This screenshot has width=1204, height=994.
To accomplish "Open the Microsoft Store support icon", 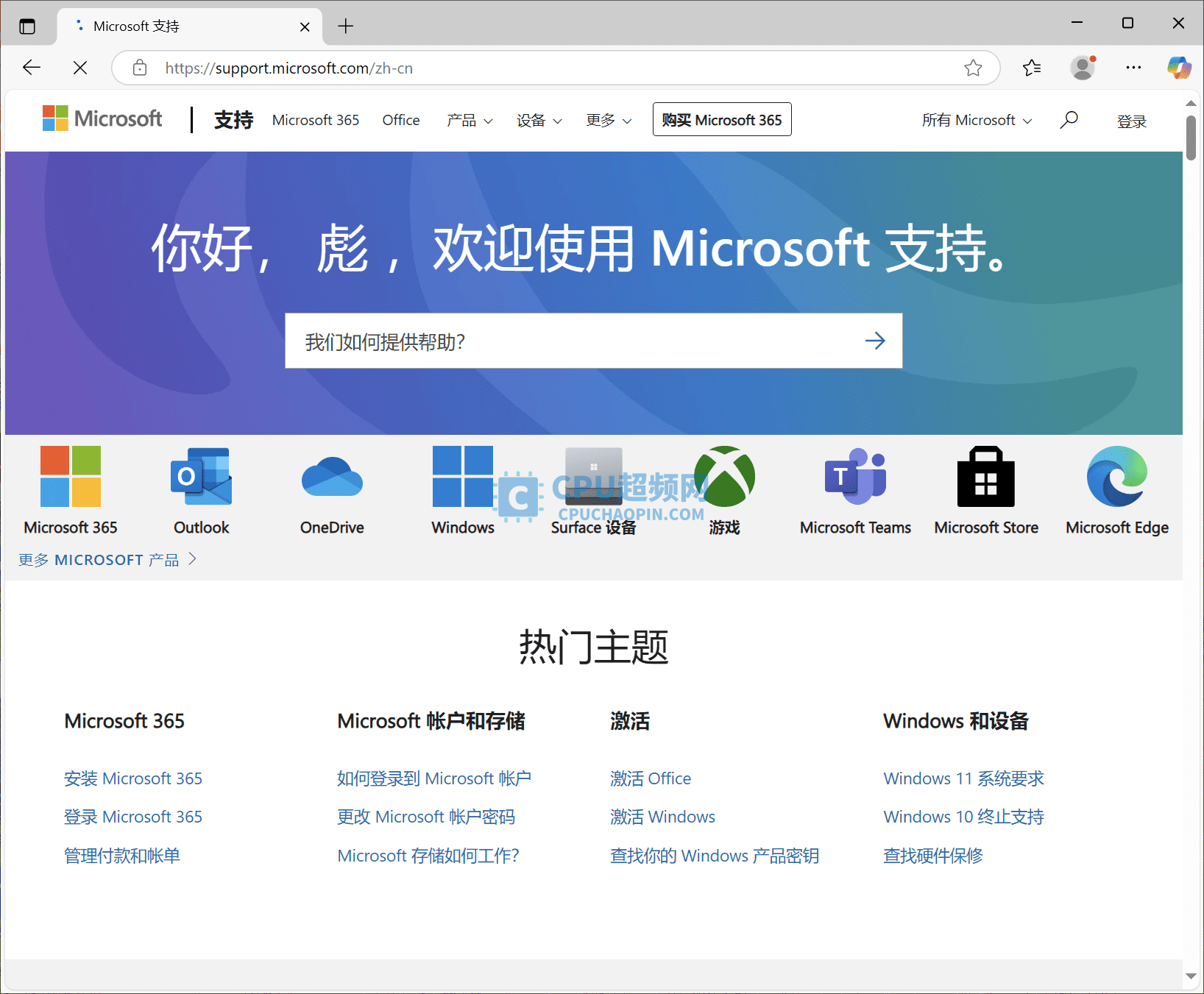I will tap(985, 477).
